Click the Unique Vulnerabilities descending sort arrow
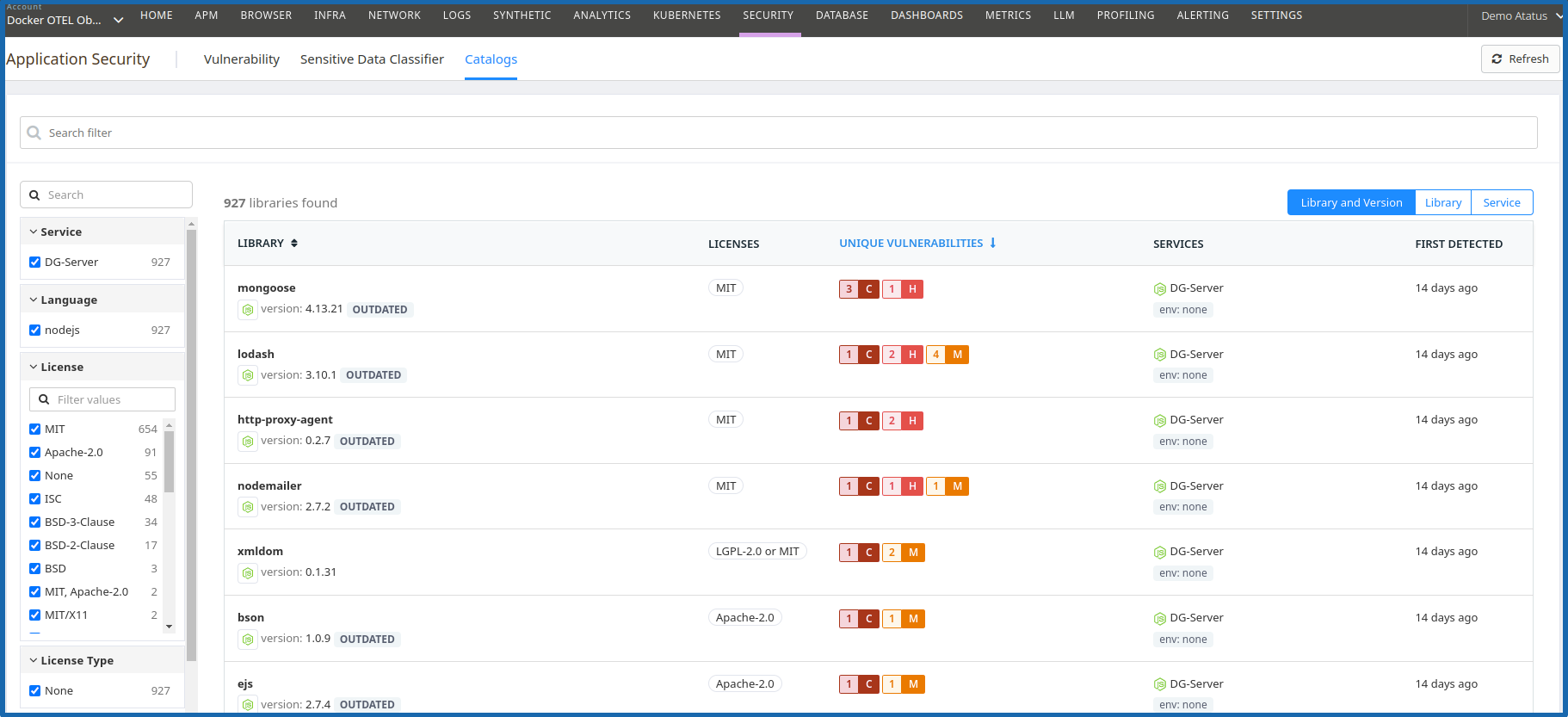This screenshot has height=717, width=1568. coord(993,244)
